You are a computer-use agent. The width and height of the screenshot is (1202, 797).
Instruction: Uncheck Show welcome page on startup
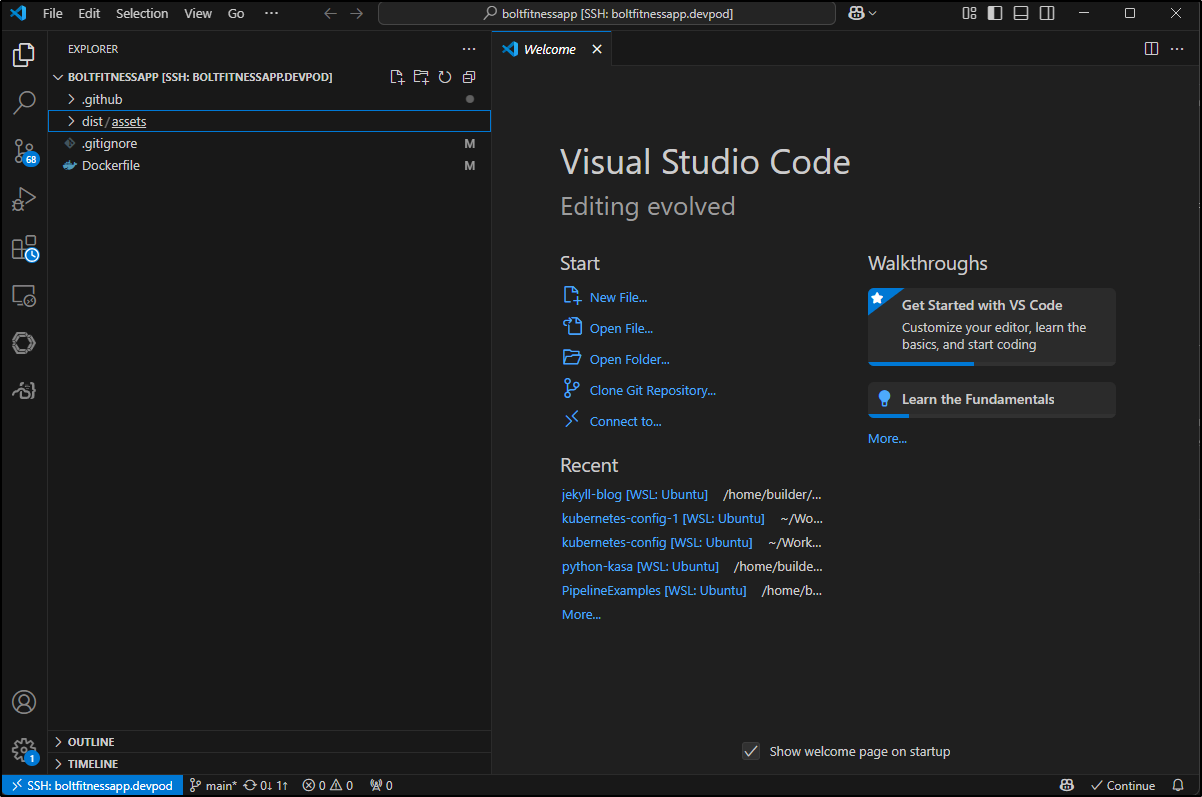click(x=751, y=751)
